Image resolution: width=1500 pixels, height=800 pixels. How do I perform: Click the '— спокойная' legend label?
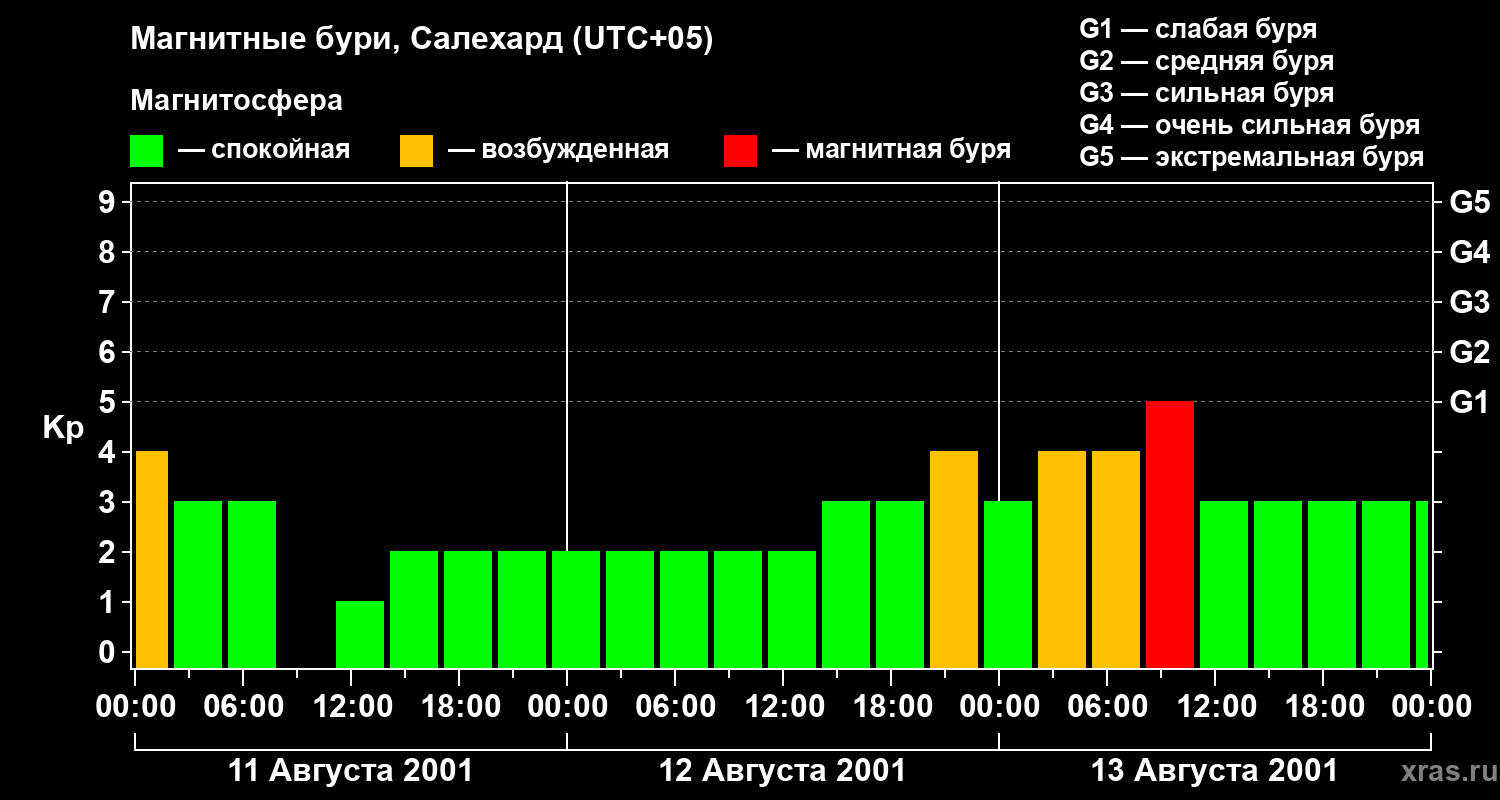point(264,151)
